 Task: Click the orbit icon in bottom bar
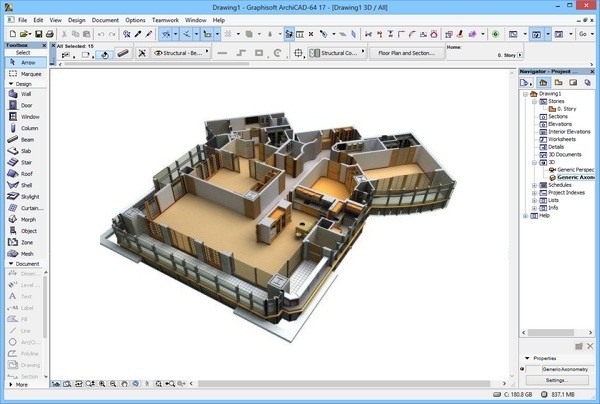point(136,383)
